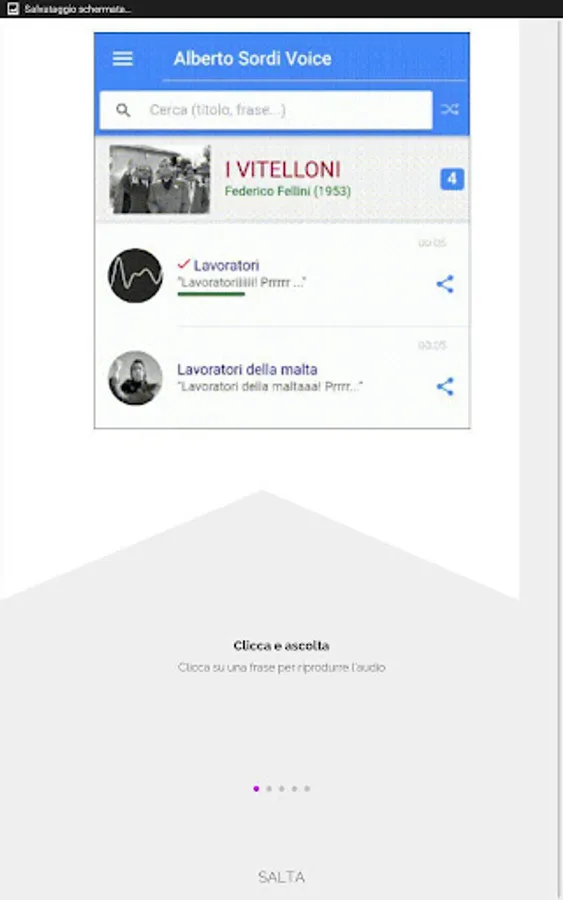Open the I VITELLONI film header

pyautogui.click(x=282, y=179)
